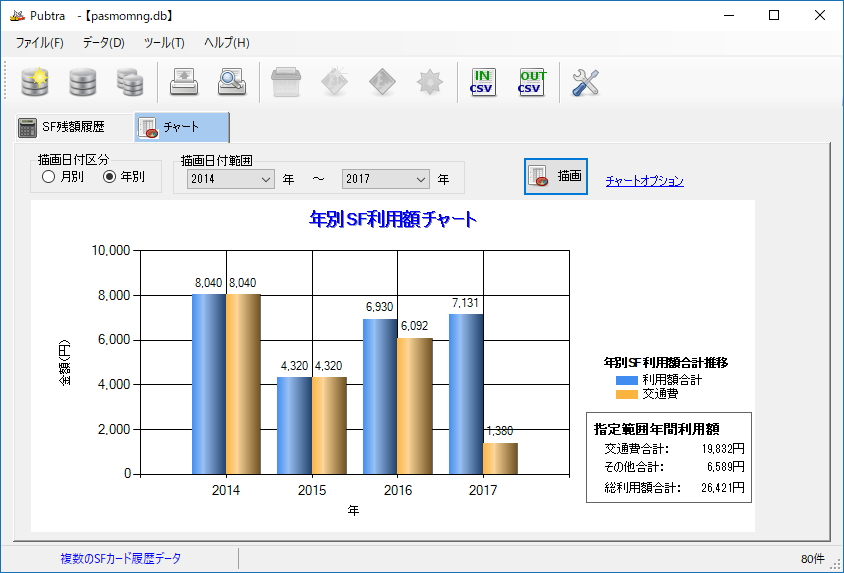Open the データ(D) menu

point(103,43)
